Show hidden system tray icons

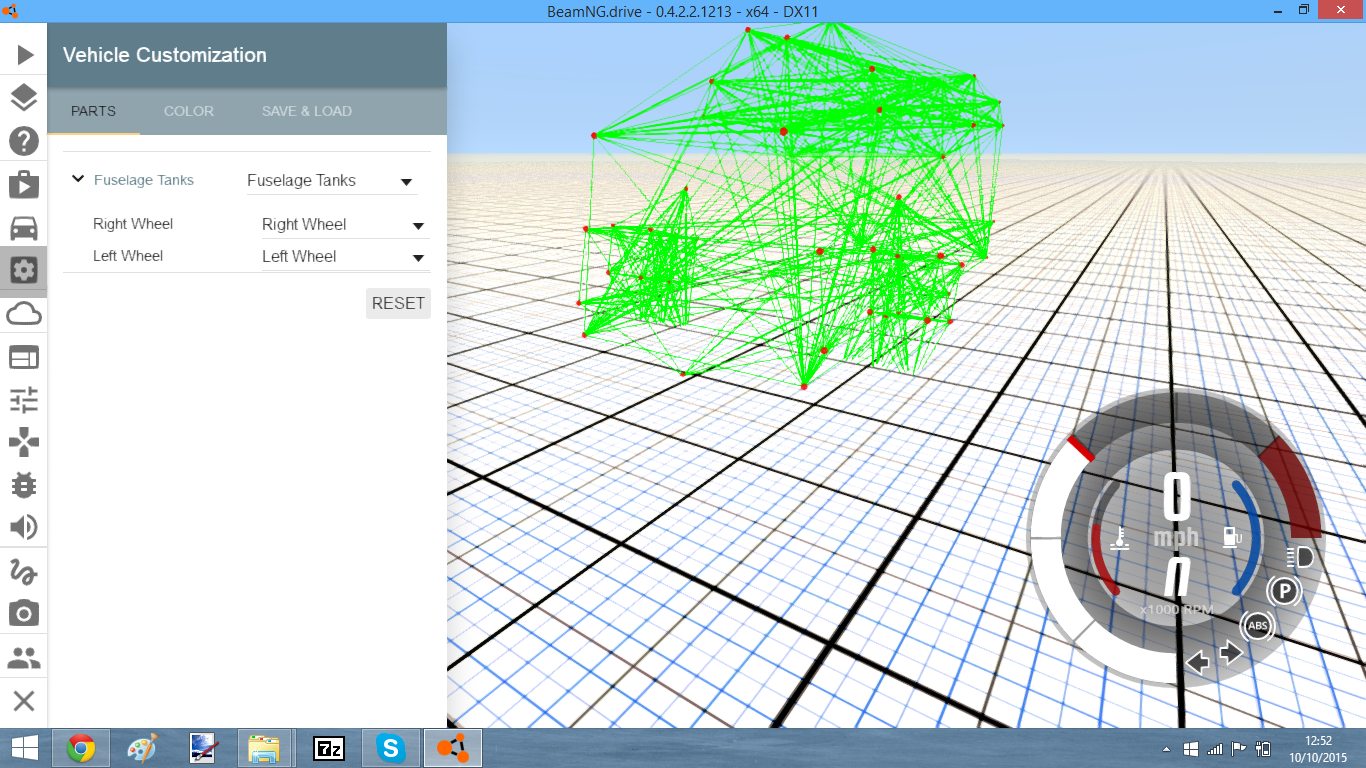click(1166, 749)
